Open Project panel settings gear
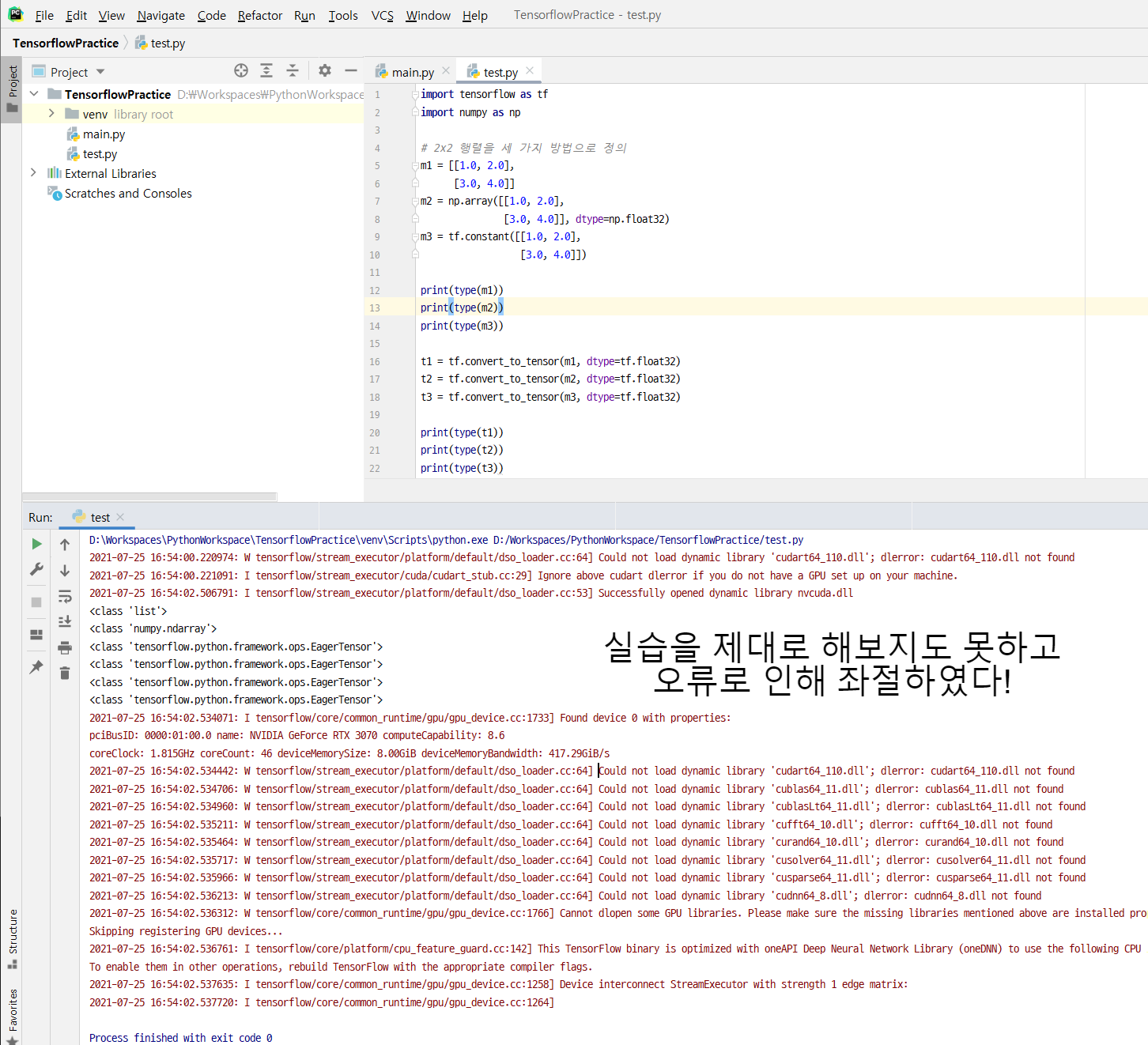 point(325,70)
